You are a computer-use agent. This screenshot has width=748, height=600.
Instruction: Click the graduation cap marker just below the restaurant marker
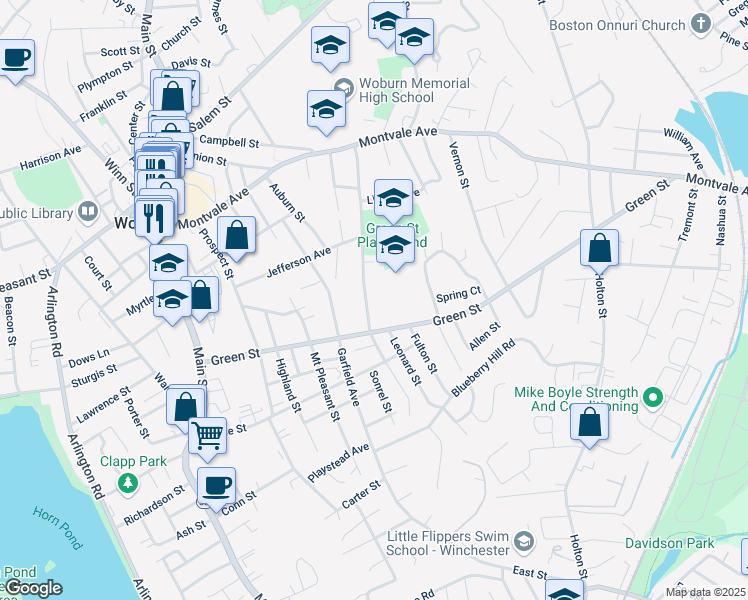(x=168, y=262)
